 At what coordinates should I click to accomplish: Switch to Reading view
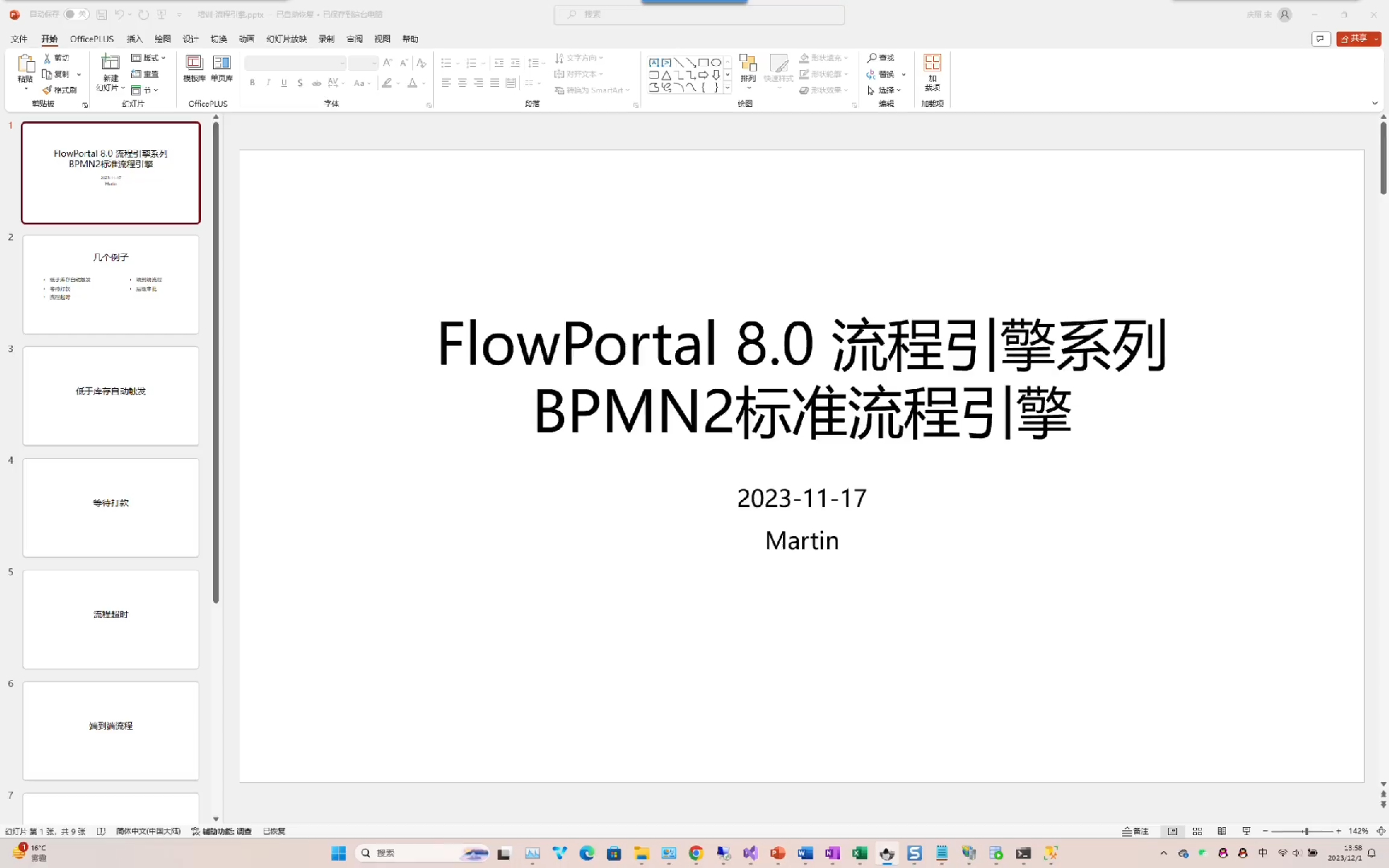click(x=1222, y=831)
